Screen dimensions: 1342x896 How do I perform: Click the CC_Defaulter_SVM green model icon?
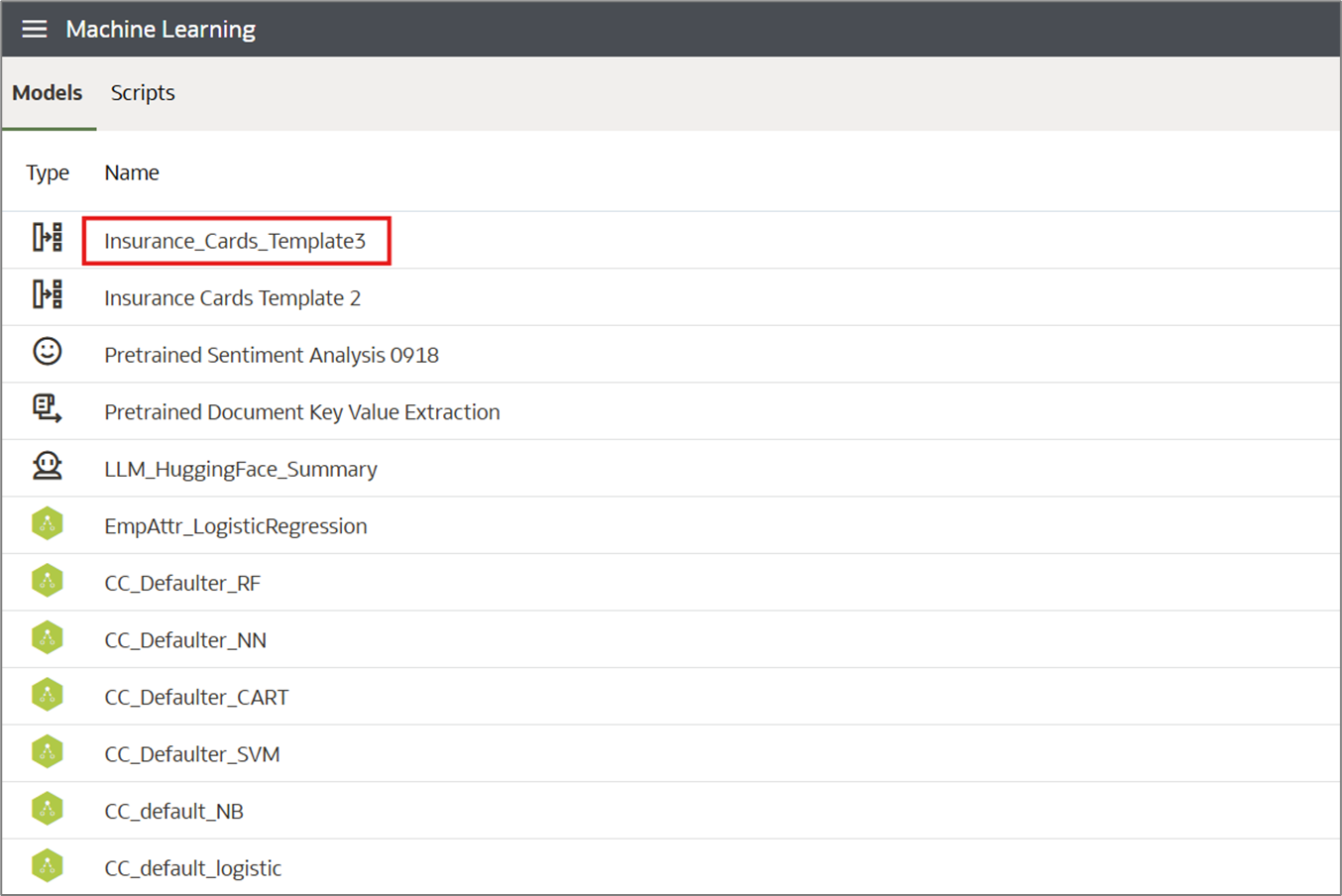47,752
